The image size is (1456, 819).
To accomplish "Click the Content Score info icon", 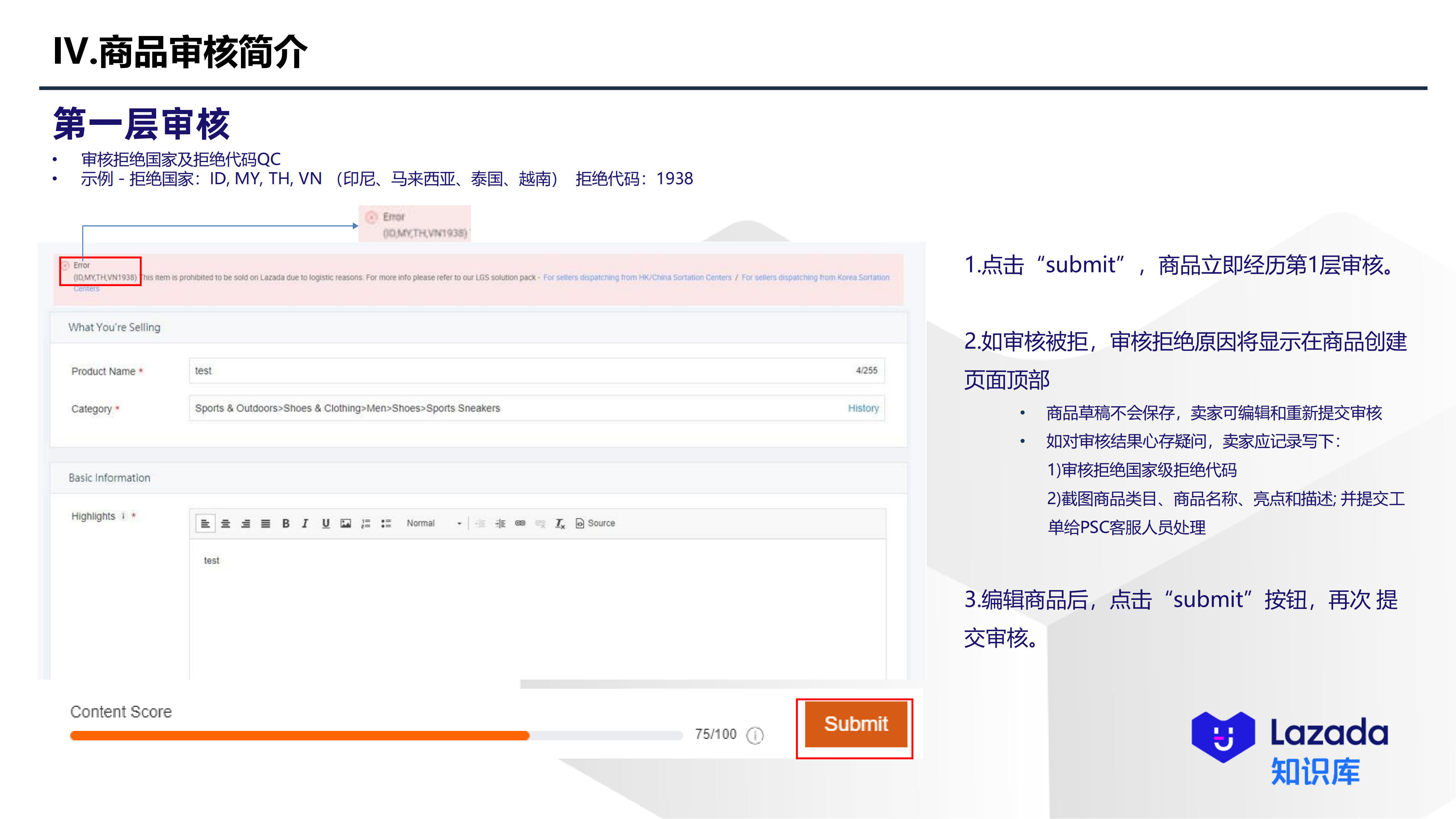I will [755, 735].
